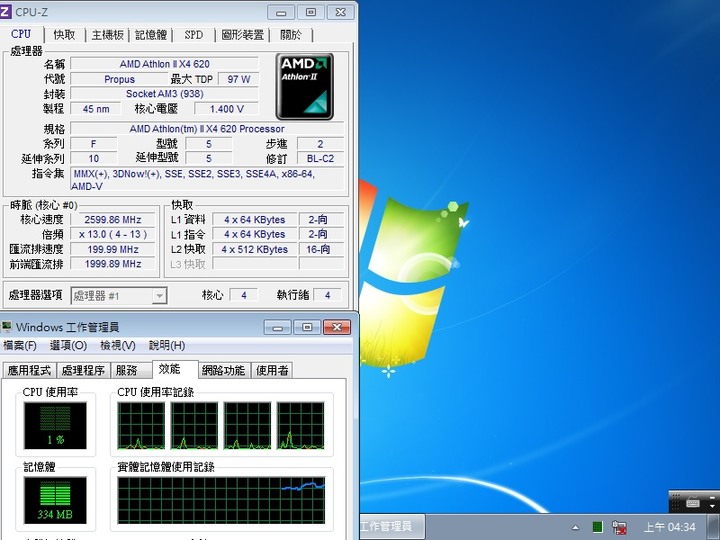Minimize the CPU-Z window
Viewport: 720px width, 540px height.
coord(281,12)
